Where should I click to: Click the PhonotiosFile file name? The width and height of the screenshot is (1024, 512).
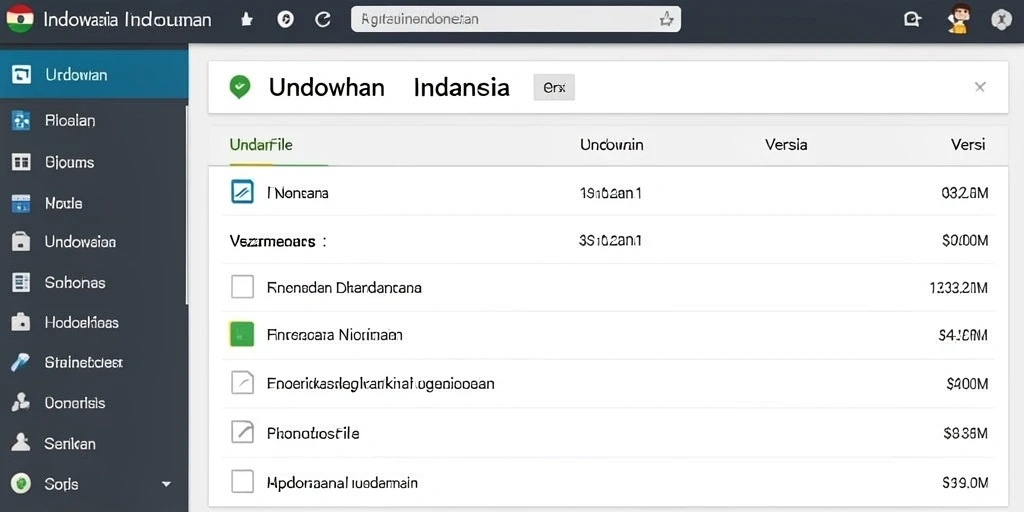coord(313,433)
